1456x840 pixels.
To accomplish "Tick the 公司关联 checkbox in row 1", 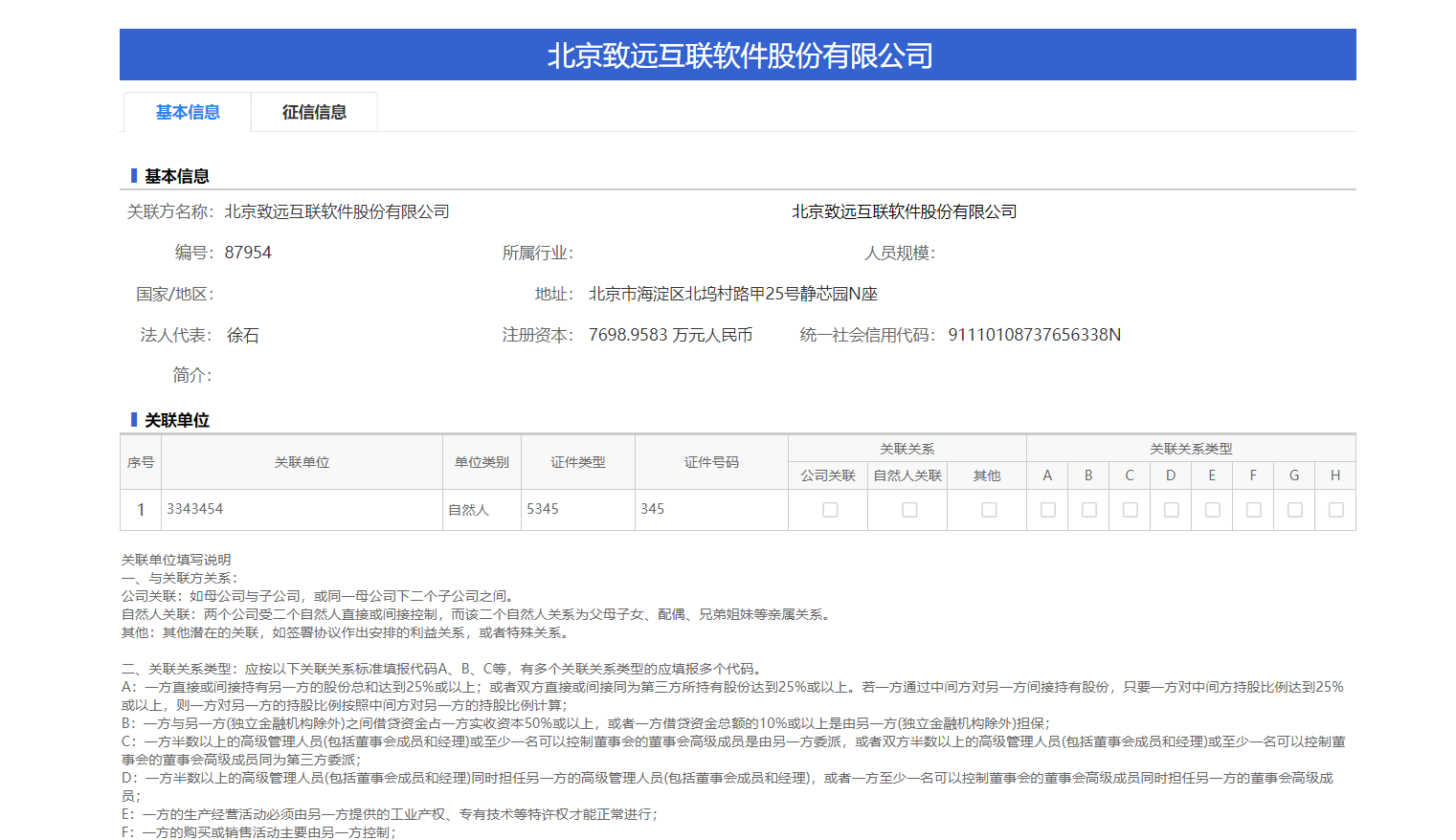I will (830, 510).
